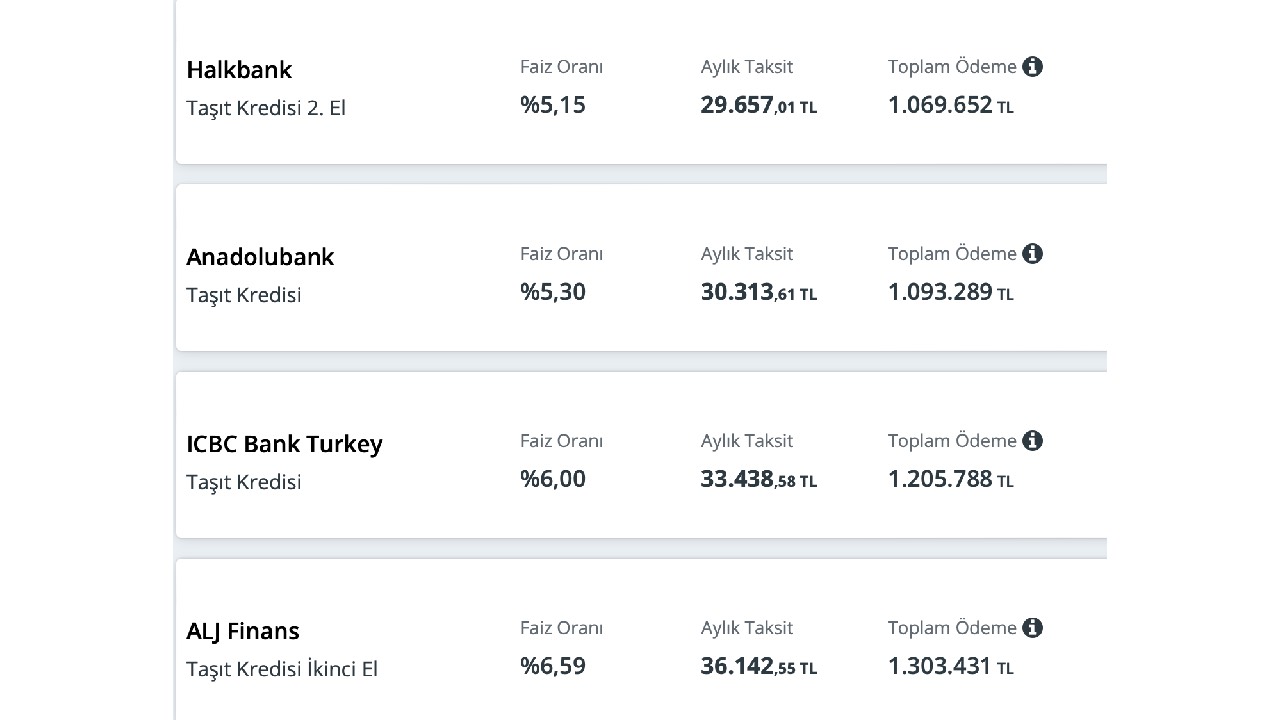Click ICBC interest rate %6,00
This screenshot has width=1280, height=720.
click(x=553, y=479)
